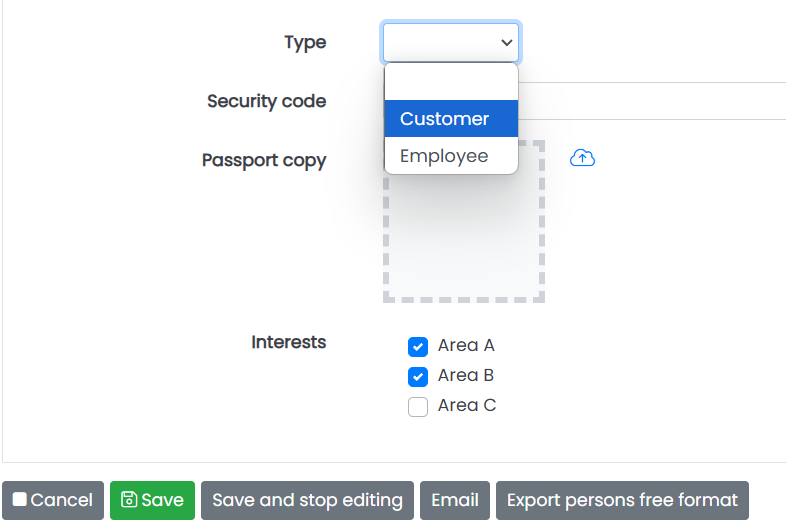Viewport: 786px width, 532px height.
Task: Click the Type combo box field
Action: pyautogui.click(x=451, y=43)
